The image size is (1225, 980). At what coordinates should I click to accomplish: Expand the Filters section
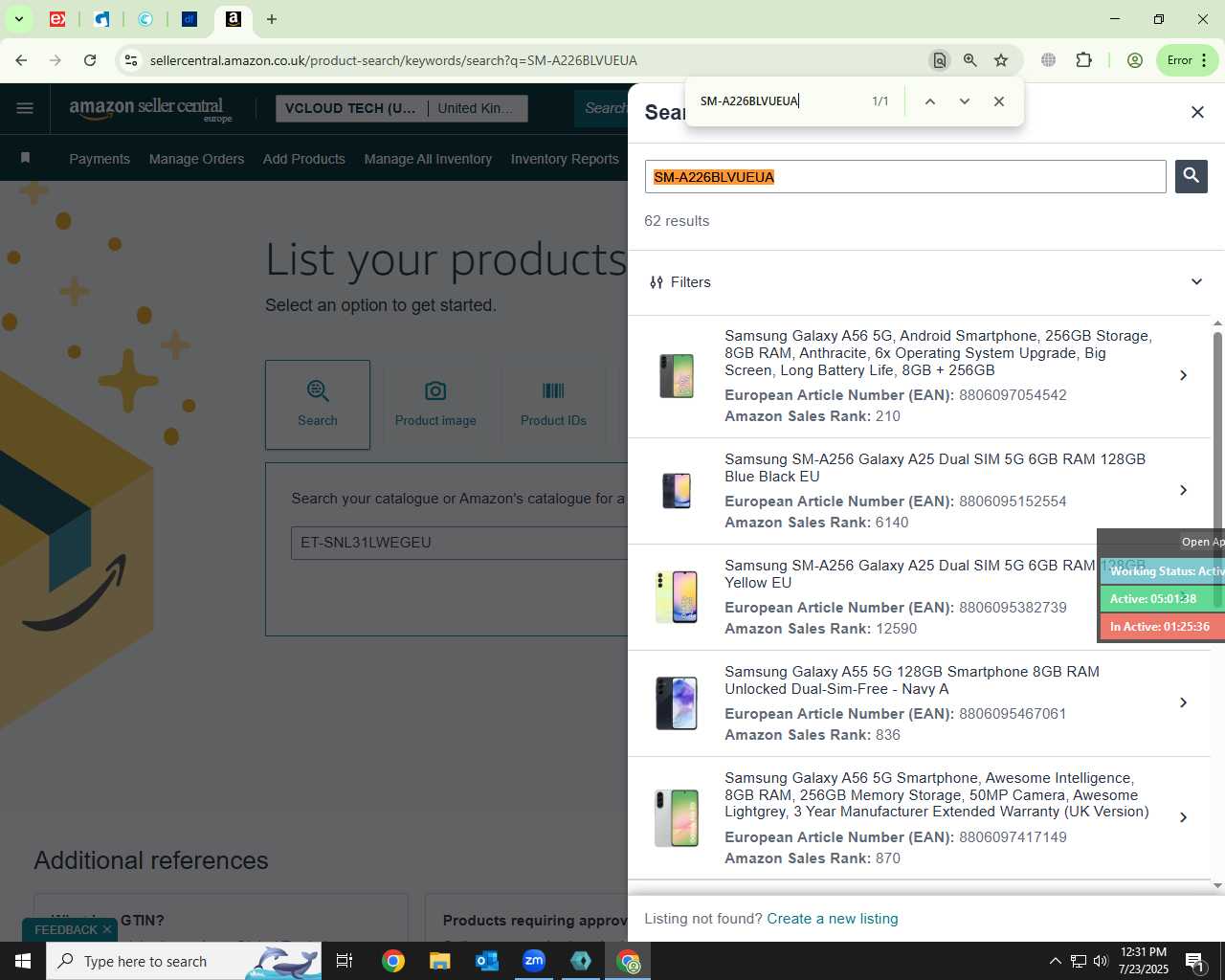pyautogui.click(x=925, y=282)
